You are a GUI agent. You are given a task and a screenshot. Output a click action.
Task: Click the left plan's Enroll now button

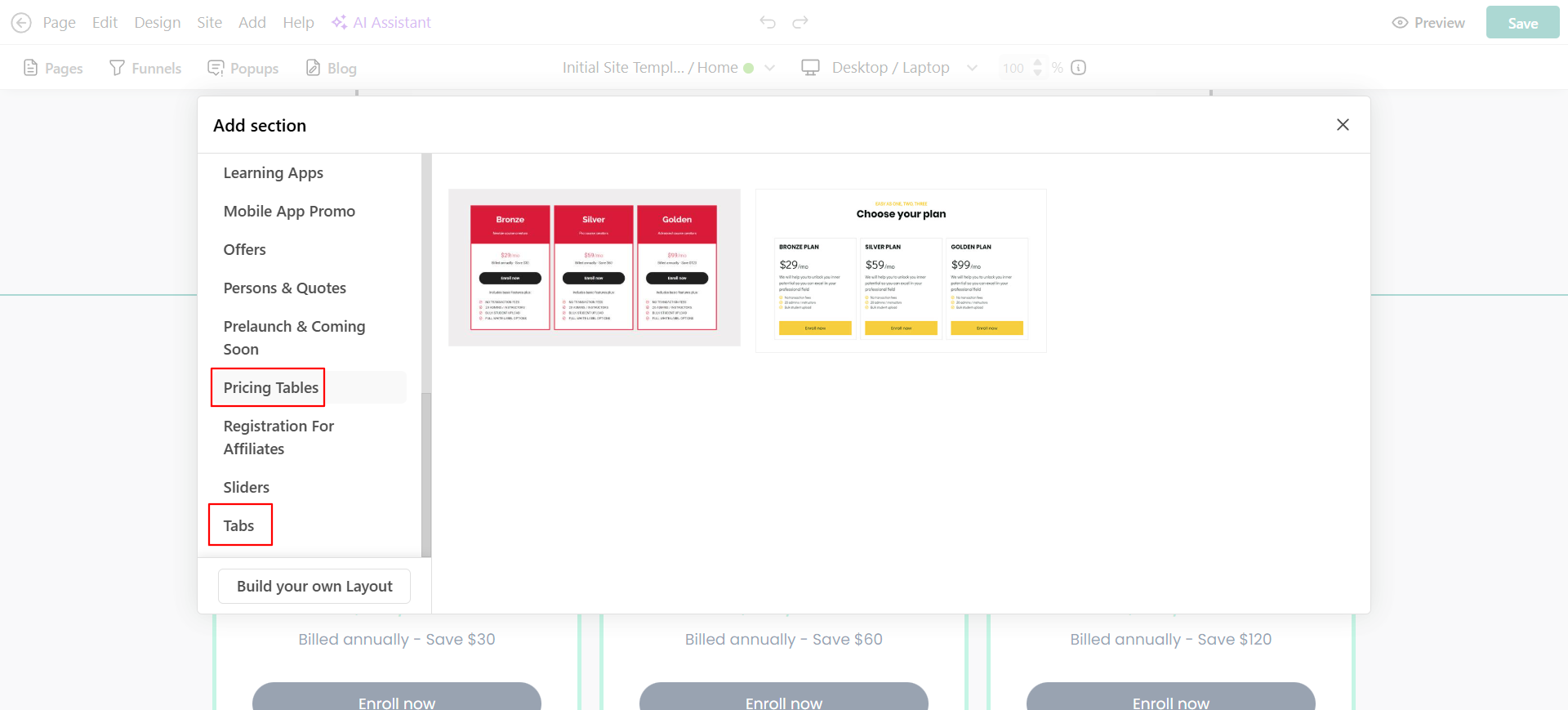[397, 699]
